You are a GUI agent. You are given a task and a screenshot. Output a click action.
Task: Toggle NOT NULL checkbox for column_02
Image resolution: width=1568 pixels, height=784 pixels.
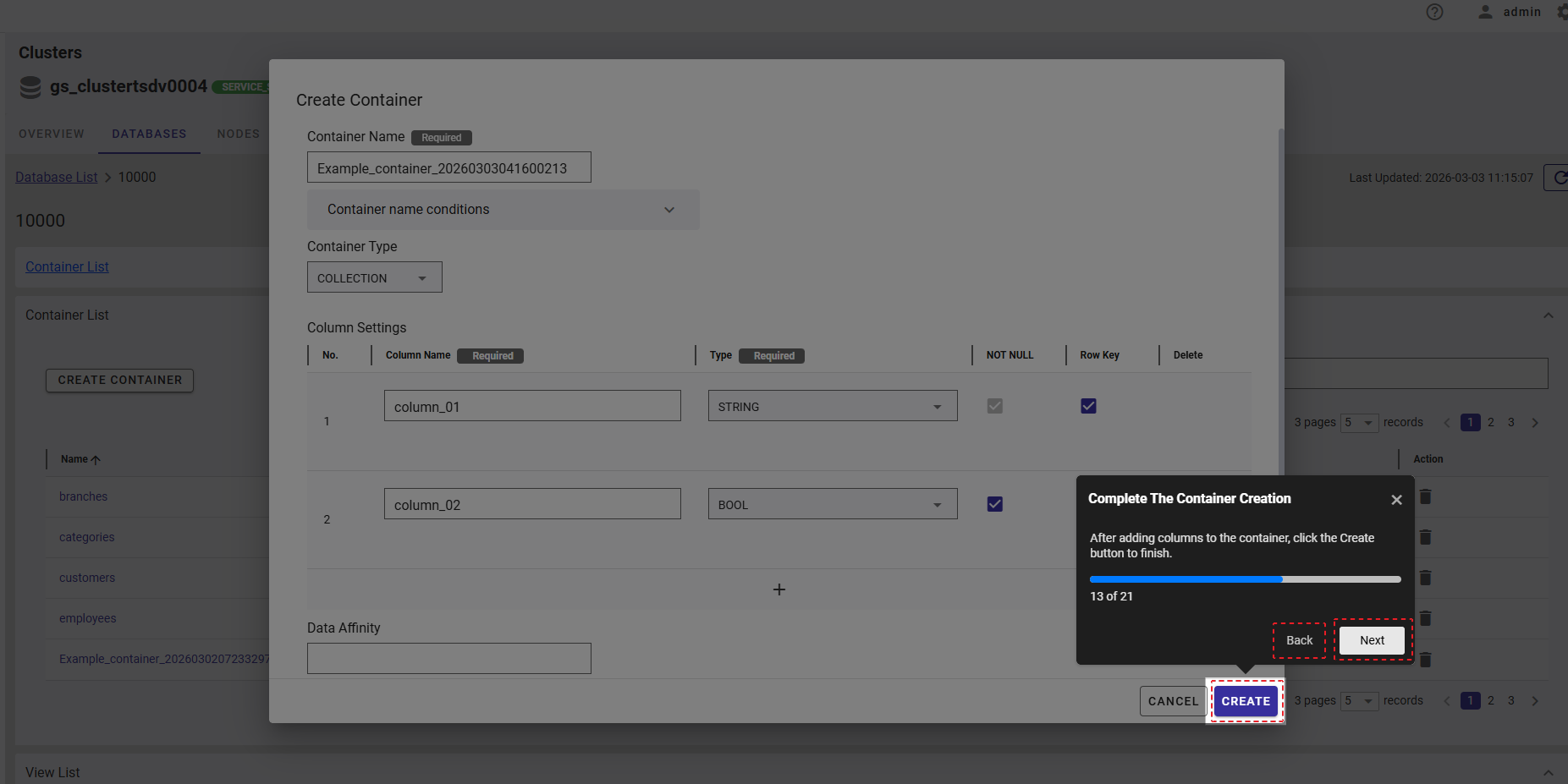point(994,504)
